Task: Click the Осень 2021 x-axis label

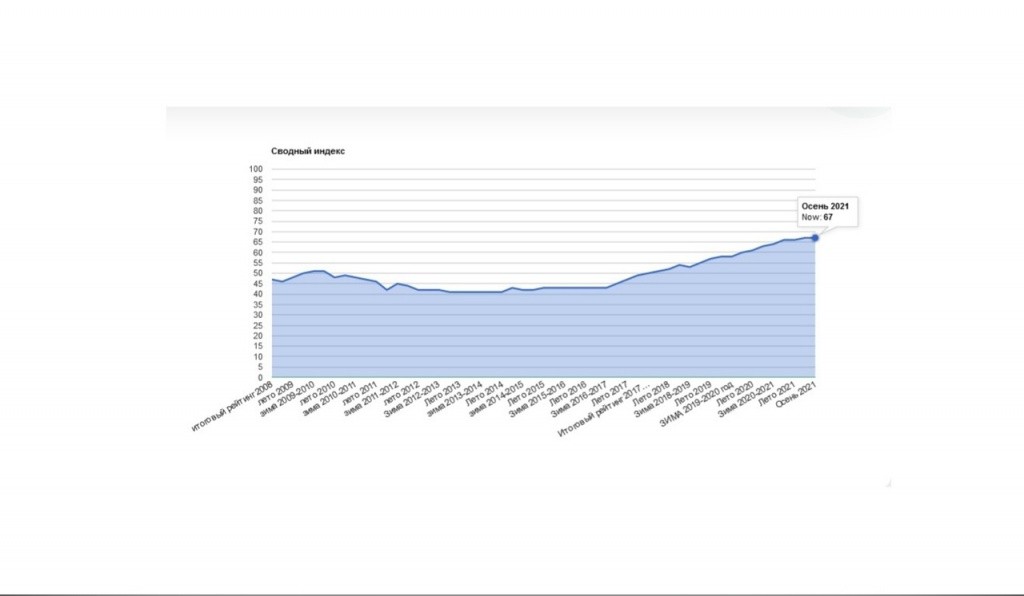Action: pyautogui.click(x=797, y=395)
